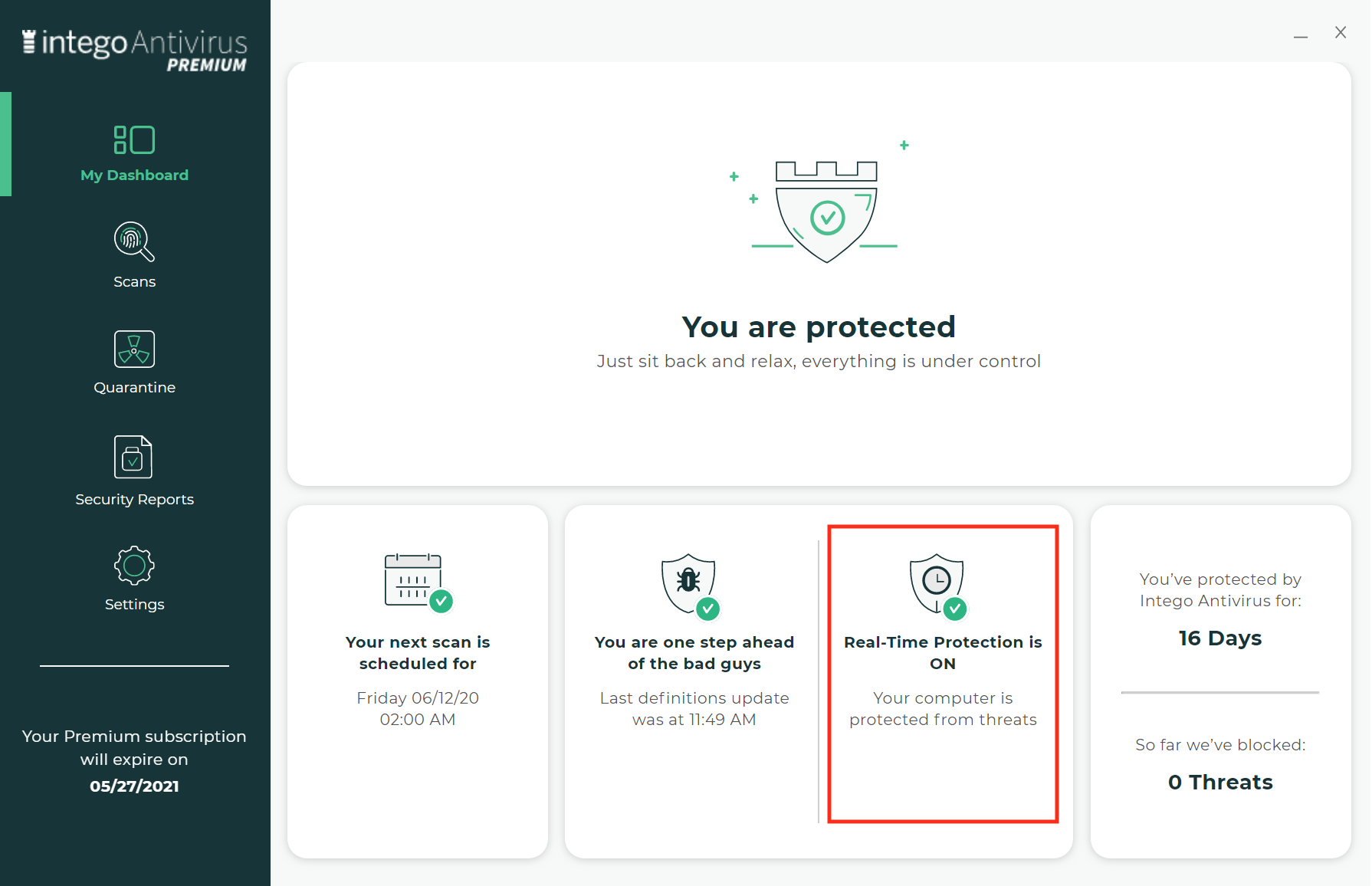Click 'Your next scan is scheduled for' text

click(418, 652)
